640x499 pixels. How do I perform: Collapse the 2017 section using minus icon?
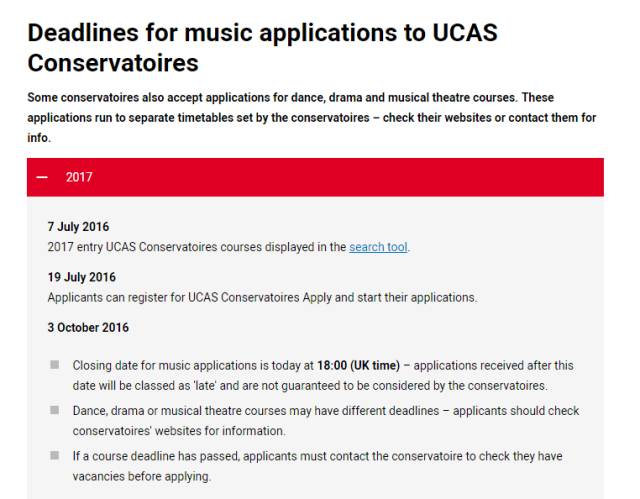point(42,177)
